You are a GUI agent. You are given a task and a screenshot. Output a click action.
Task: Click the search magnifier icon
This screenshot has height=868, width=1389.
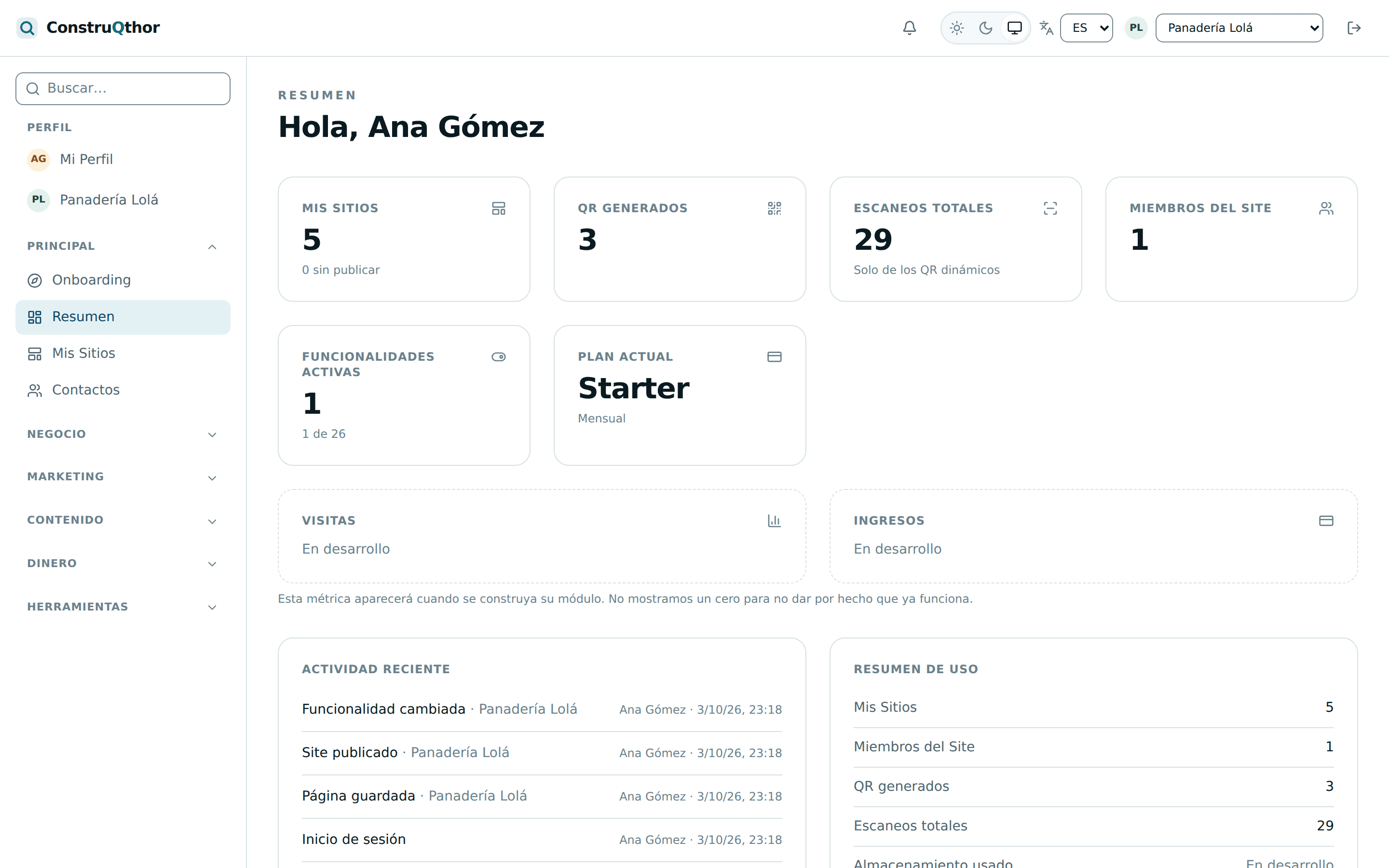(x=33, y=88)
